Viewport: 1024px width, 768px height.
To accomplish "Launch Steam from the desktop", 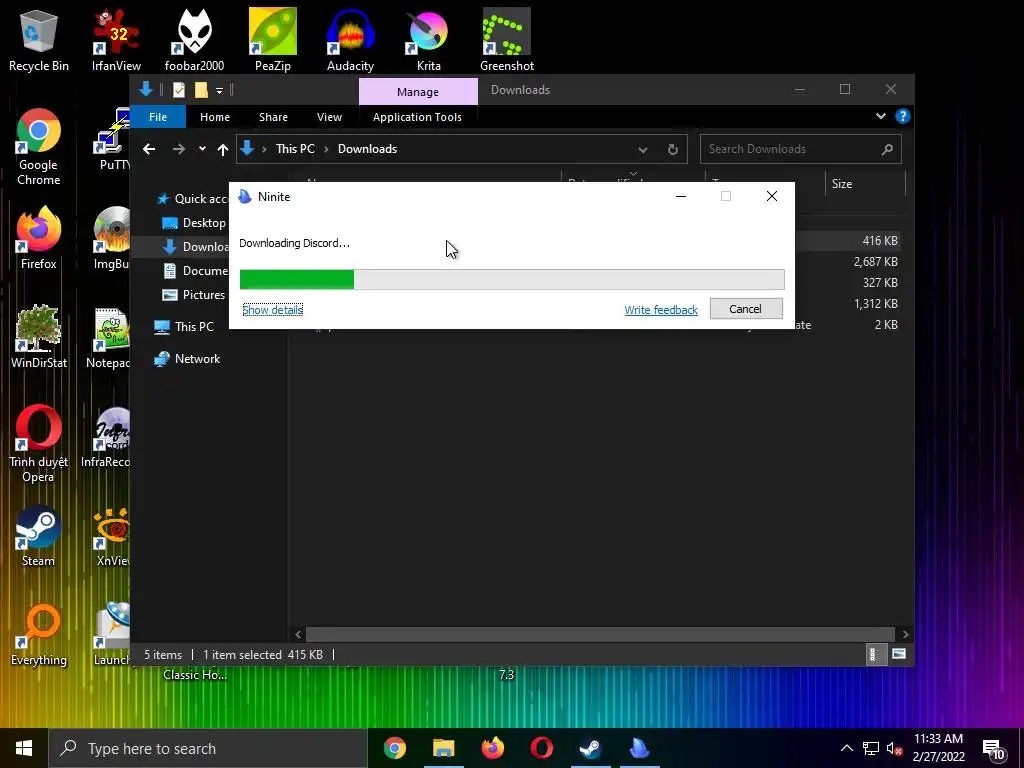I will coord(39,536).
